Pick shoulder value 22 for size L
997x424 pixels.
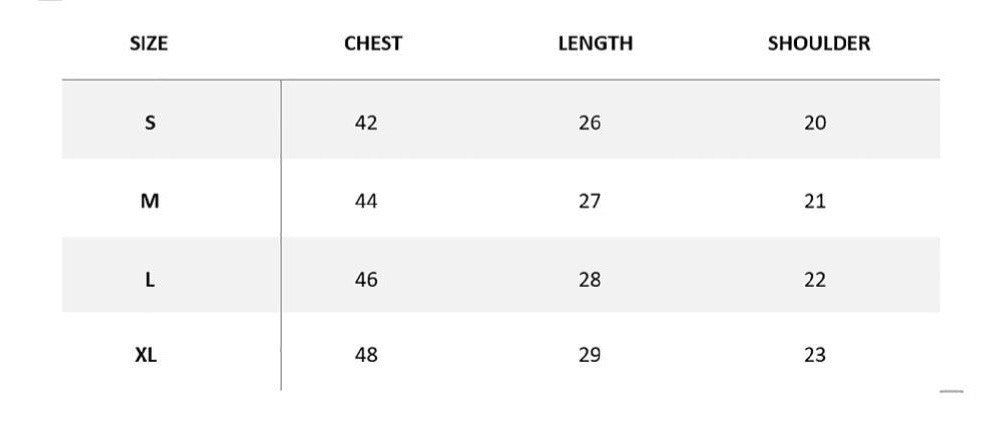coord(815,280)
